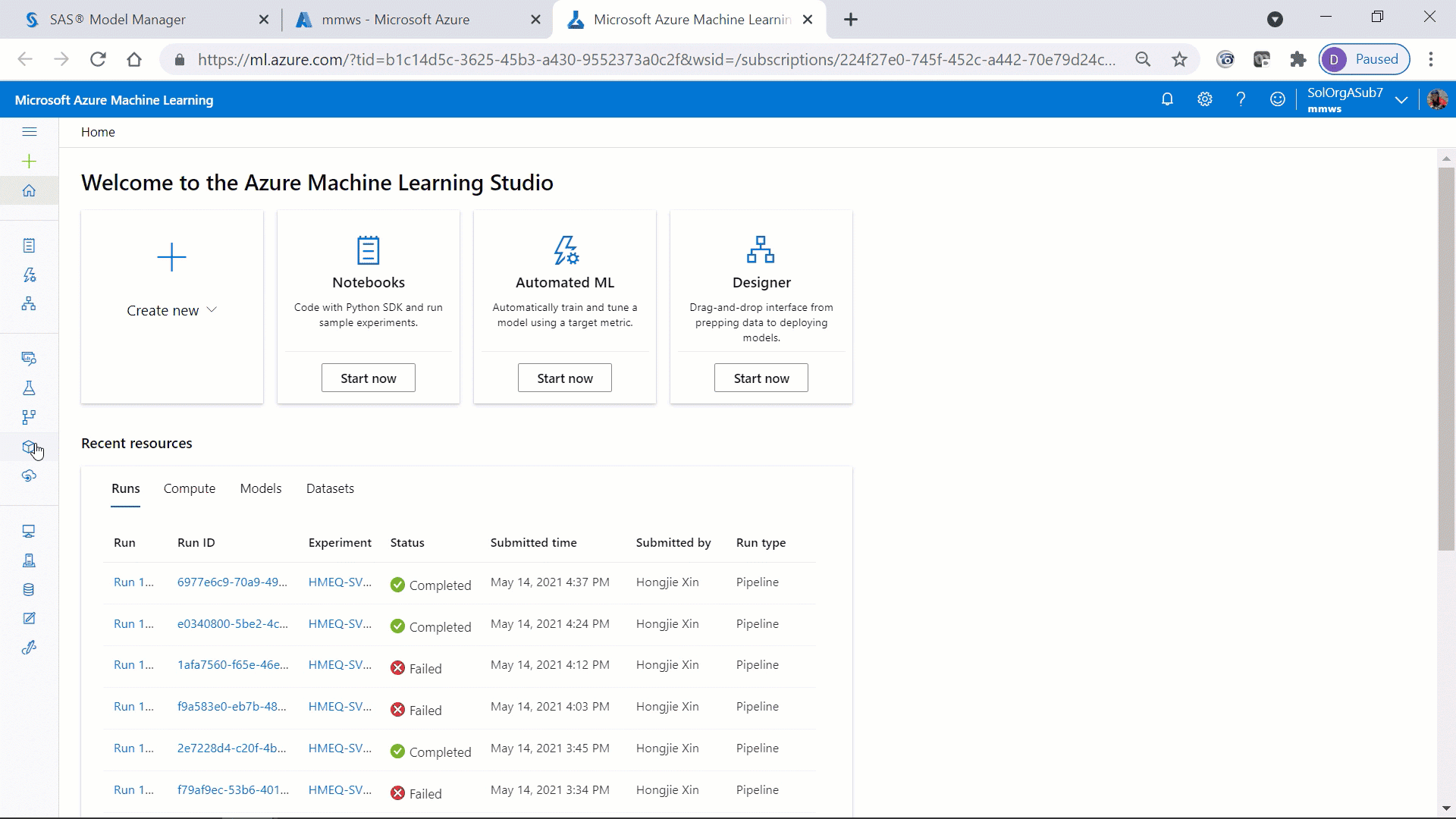Open the Datasets tab under Recent resources
The image size is (1456, 819).
click(x=330, y=488)
